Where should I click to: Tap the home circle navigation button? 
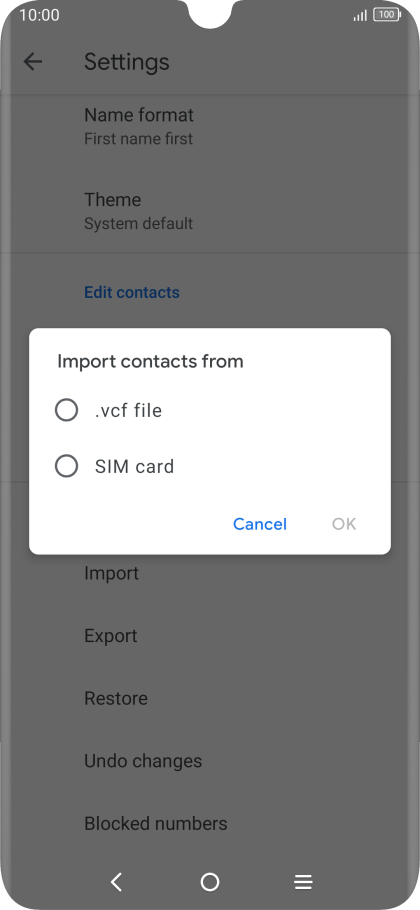tap(210, 882)
